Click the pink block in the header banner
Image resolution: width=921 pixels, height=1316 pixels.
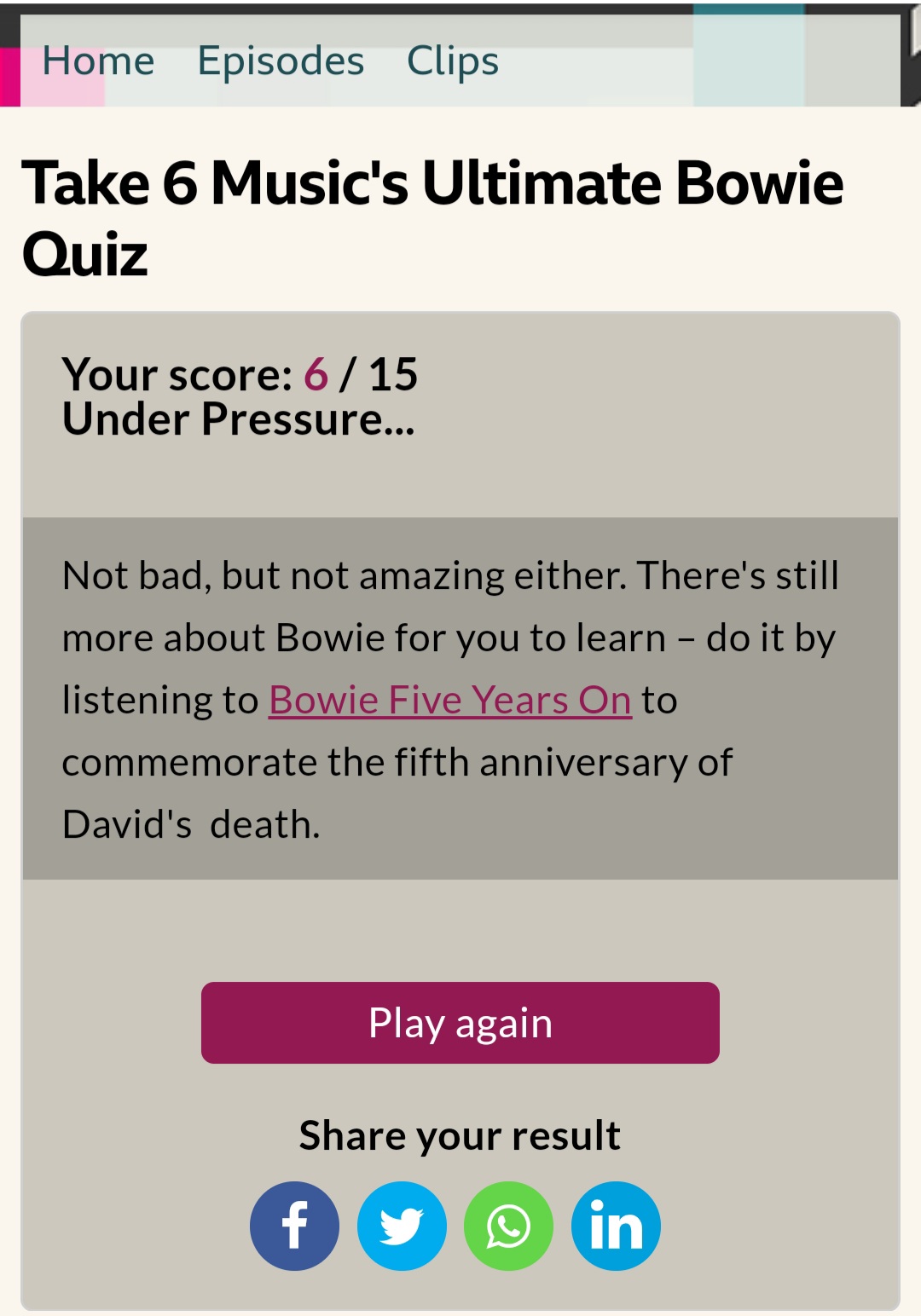click(x=9, y=77)
